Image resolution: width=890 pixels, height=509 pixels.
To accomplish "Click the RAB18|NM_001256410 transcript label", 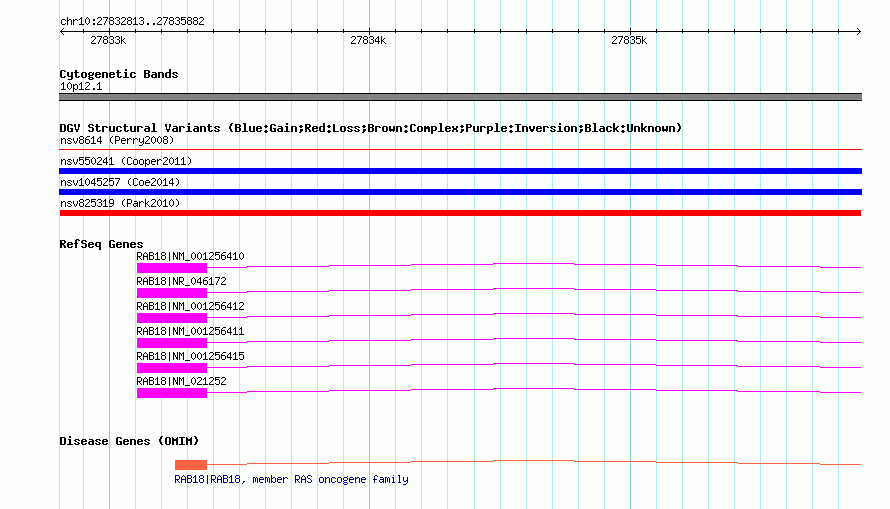I will (x=190, y=256).
